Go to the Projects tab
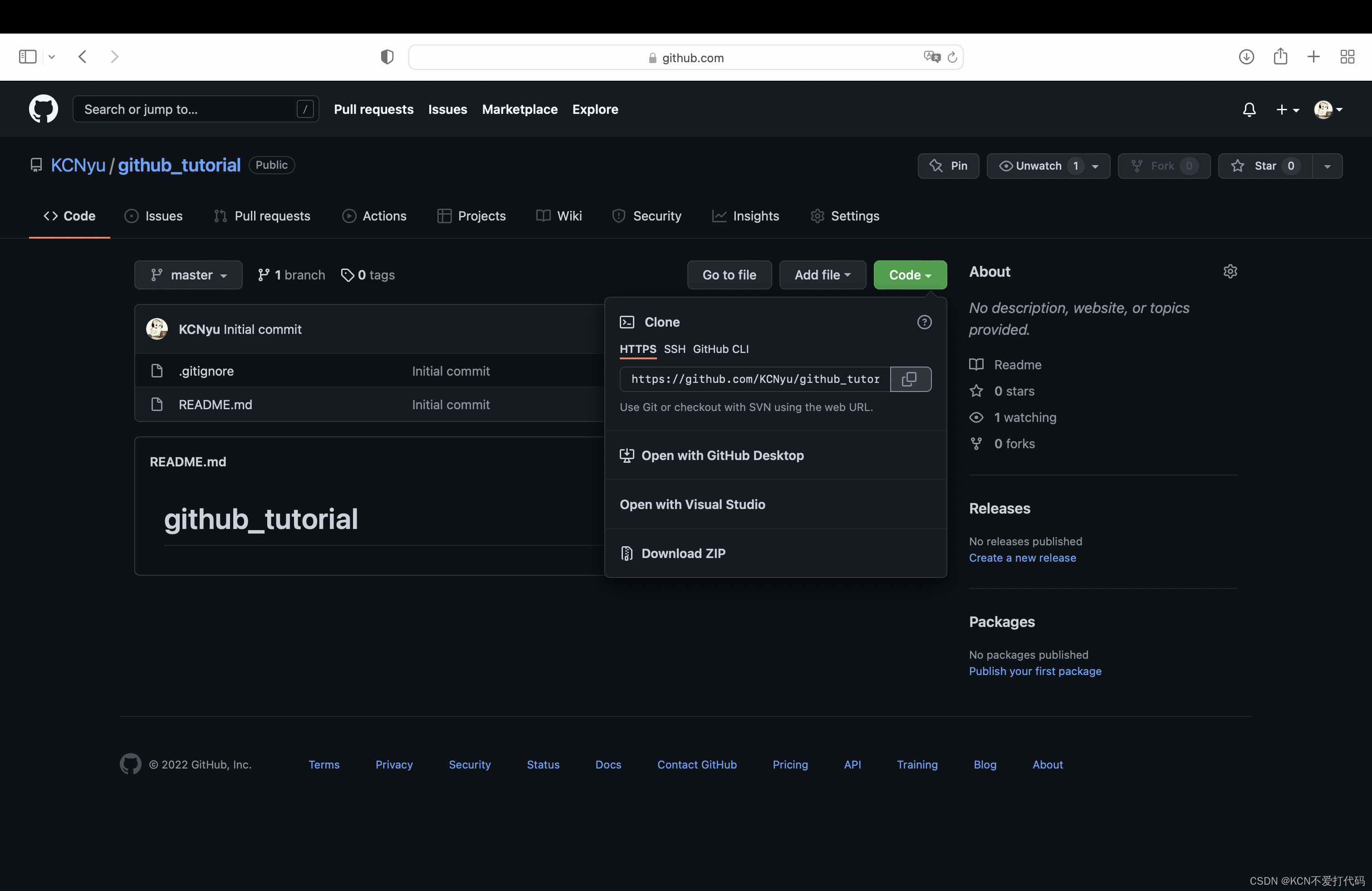The width and height of the screenshot is (1372, 891). pos(471,216)
